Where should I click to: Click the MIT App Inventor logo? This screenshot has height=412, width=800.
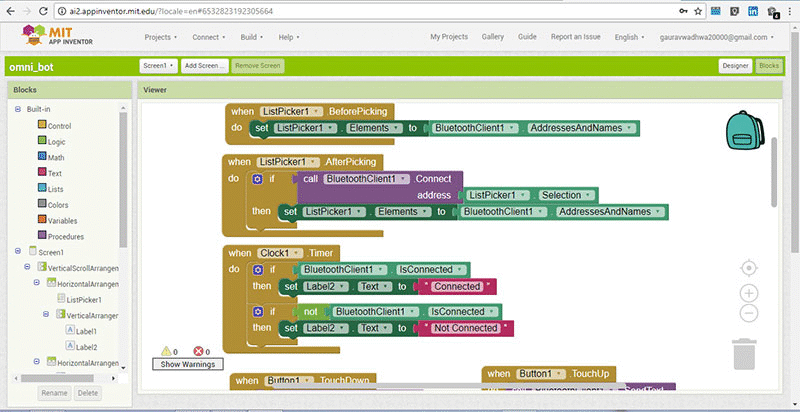pos(57,35)
